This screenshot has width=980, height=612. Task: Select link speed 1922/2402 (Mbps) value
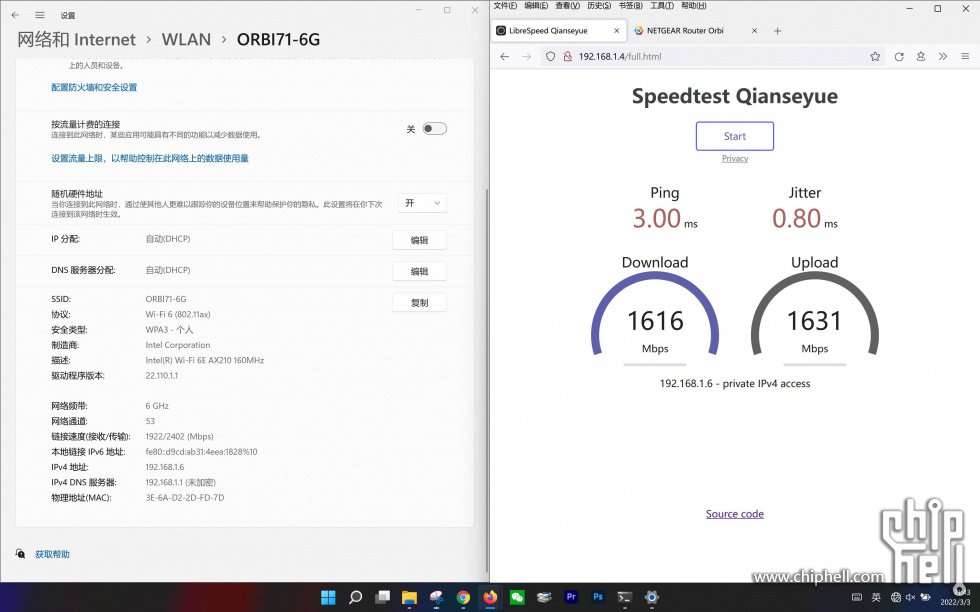click(x=179, y=436)
